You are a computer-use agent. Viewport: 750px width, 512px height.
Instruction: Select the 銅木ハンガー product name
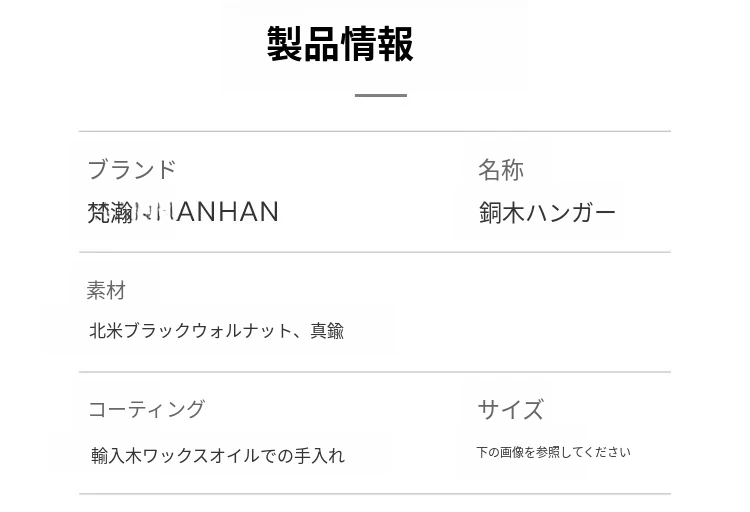pos(547,213)
